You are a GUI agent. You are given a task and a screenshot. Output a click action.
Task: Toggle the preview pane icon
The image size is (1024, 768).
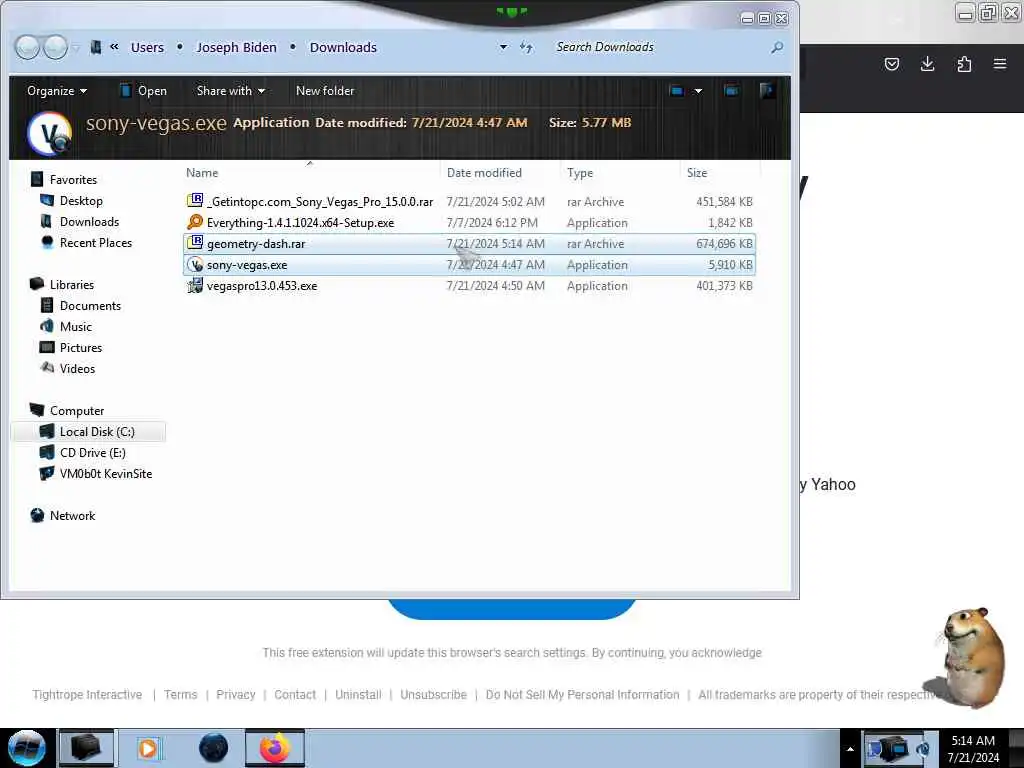coord(731,91)
